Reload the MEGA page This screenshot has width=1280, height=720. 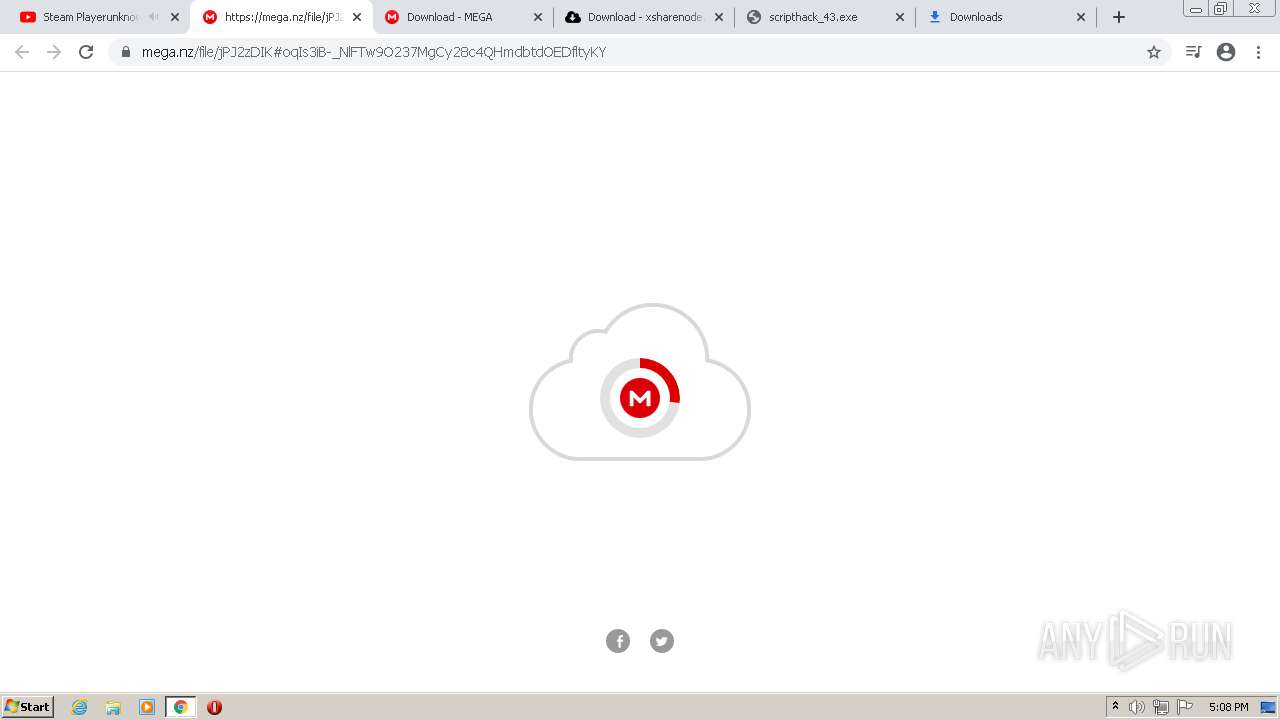click(x=86, y=52)
